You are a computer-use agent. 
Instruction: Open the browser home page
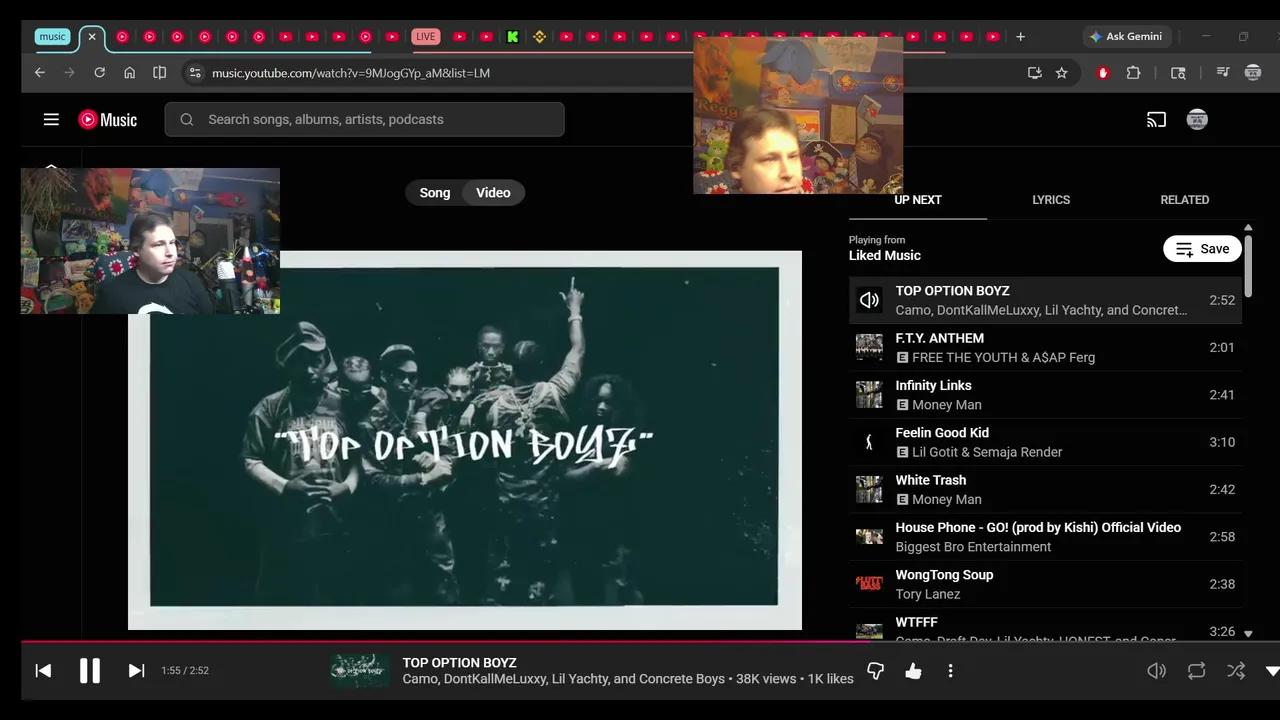pos(129,73)
